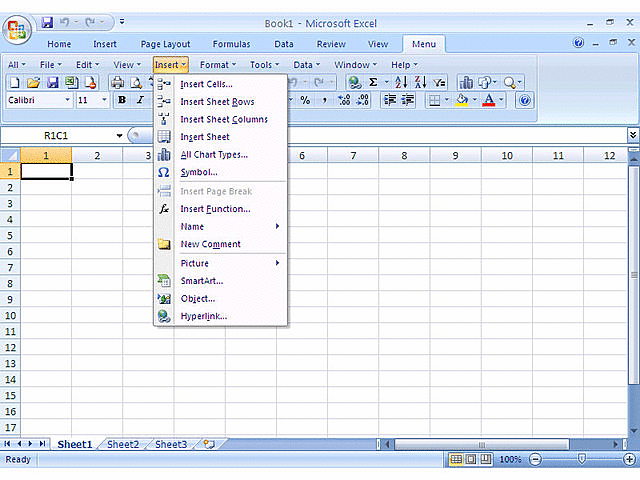Image resolution: width=640 pixels, height=480 pixels.
Task: Click the Decrease Decimal icon
Action: click(x=362, y=100)
